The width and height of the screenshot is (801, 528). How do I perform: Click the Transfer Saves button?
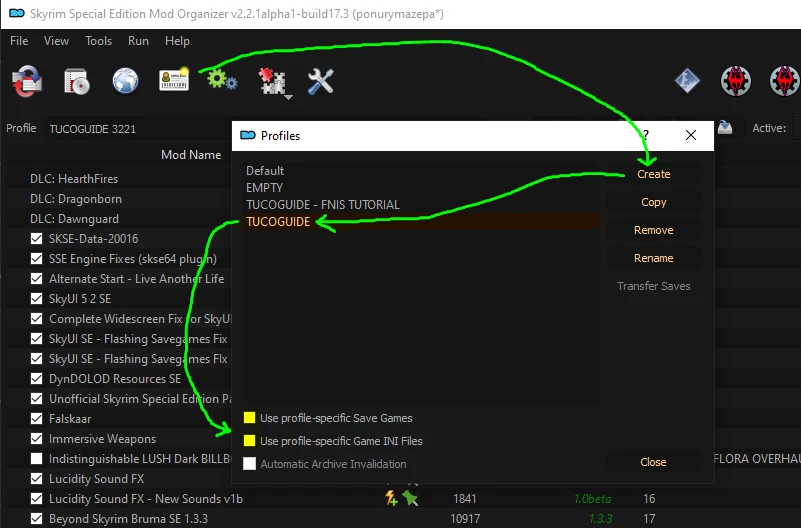(654, 286)
